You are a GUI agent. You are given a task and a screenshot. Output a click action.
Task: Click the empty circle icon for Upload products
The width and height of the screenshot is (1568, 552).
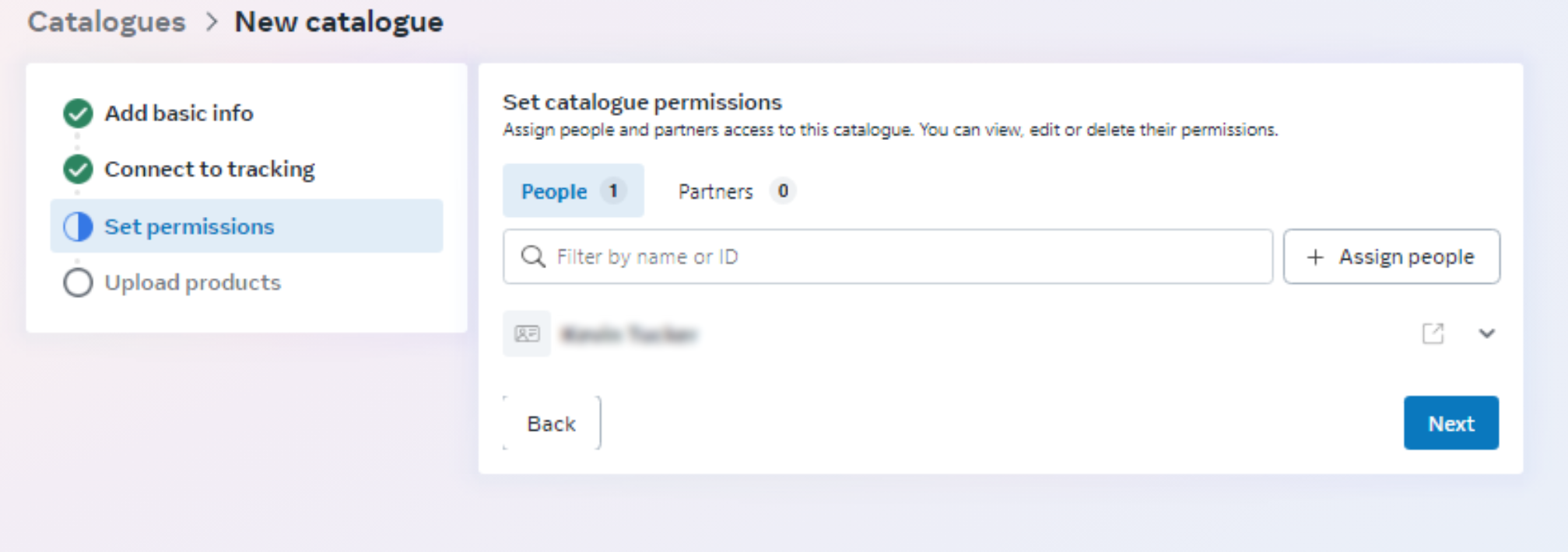point(78,282)
